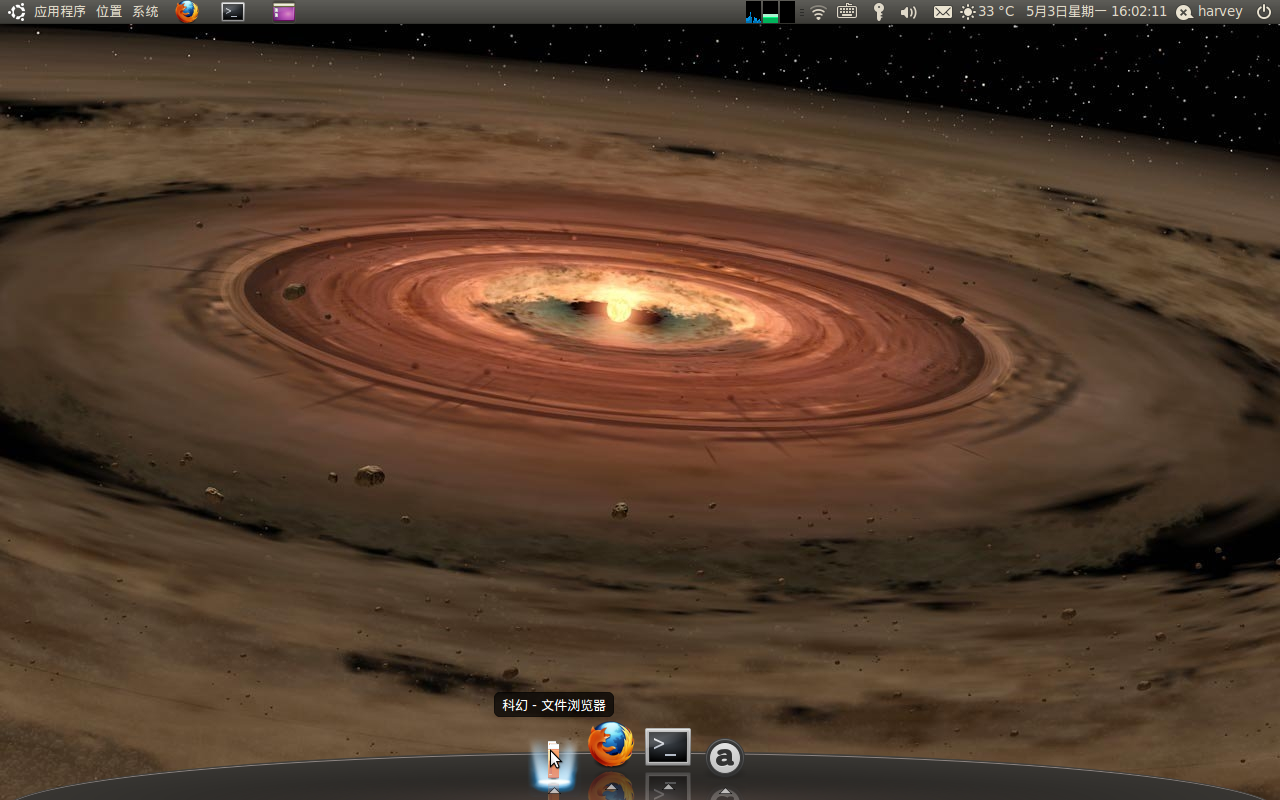
Task: Click the circular 'a' dock icon
Action: click(x=725, y=758)
